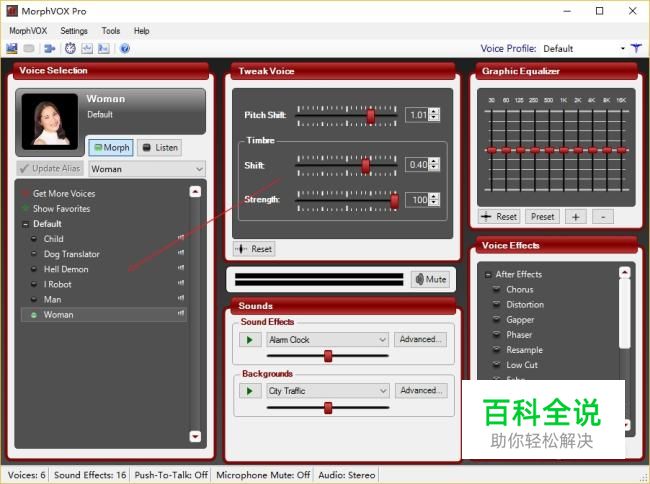Click the waveform toolbar icon after the stopwatch
The image size is (650, 484).
click(87, 48)
